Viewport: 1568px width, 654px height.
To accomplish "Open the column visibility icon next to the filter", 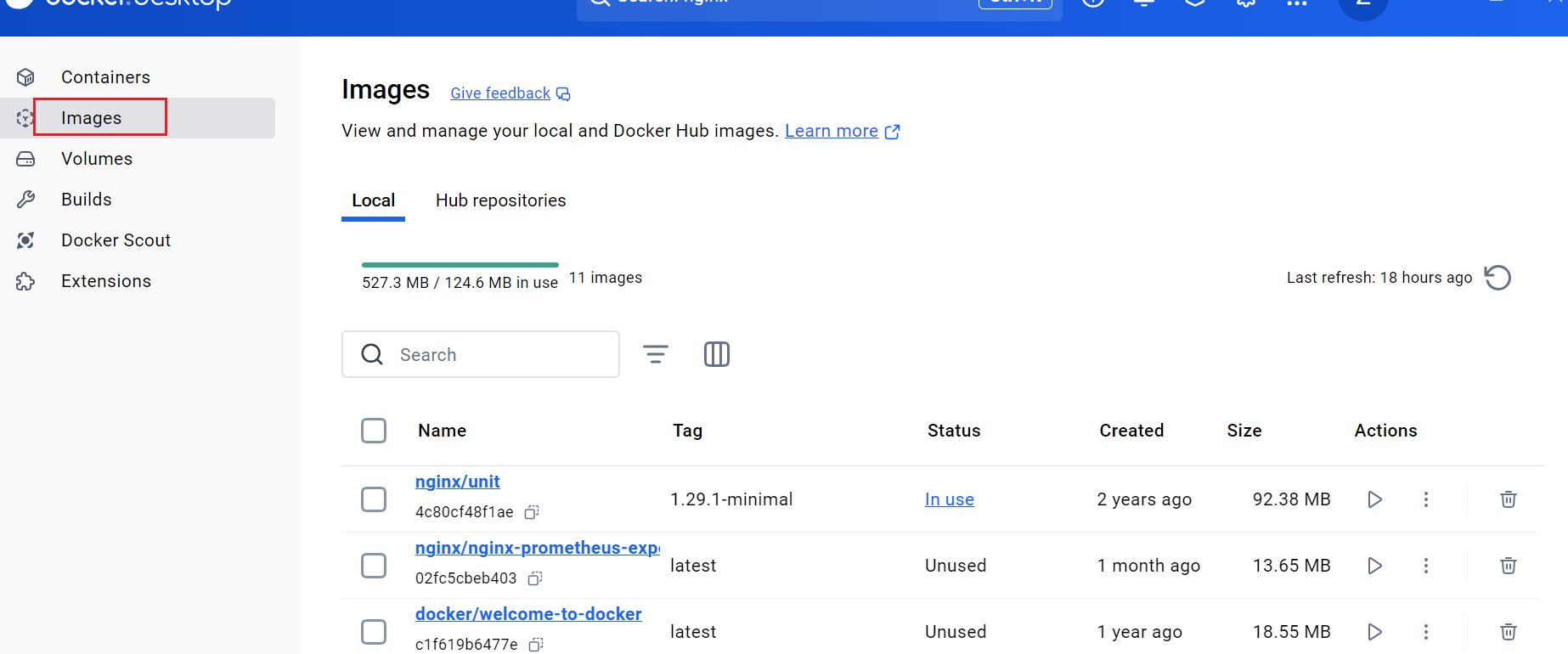I will click(717, 354).
